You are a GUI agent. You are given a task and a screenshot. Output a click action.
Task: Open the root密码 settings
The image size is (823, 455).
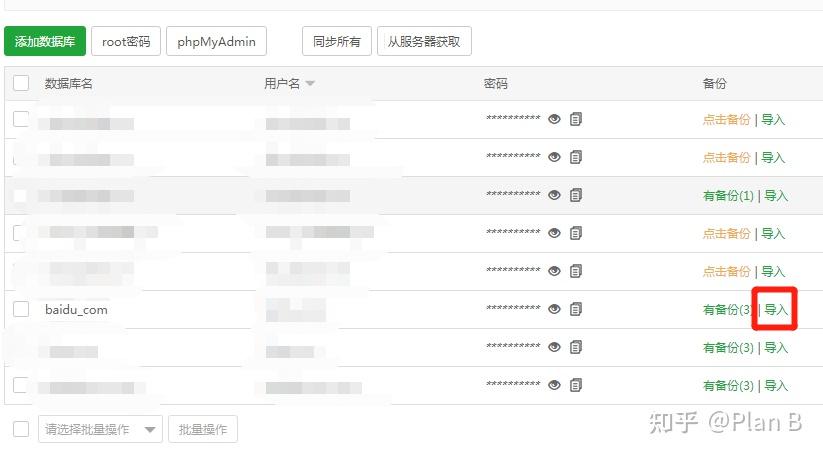pos(126,41)
